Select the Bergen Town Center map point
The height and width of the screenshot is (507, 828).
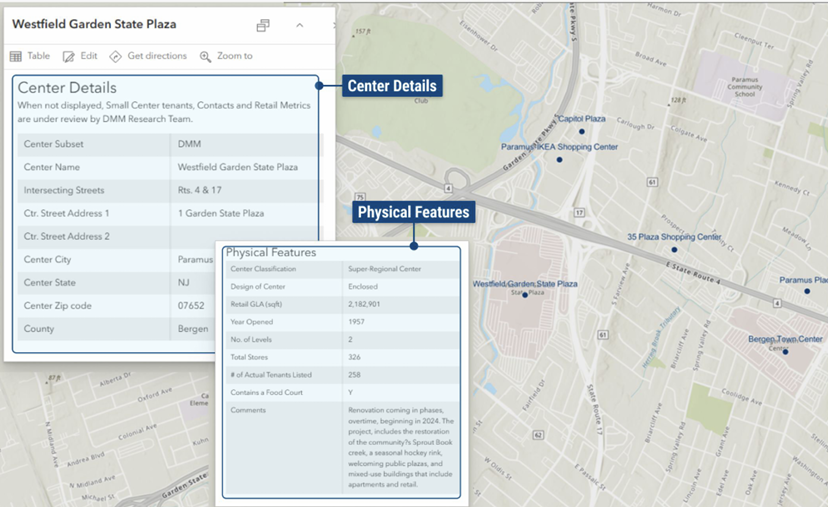(785, 352)
